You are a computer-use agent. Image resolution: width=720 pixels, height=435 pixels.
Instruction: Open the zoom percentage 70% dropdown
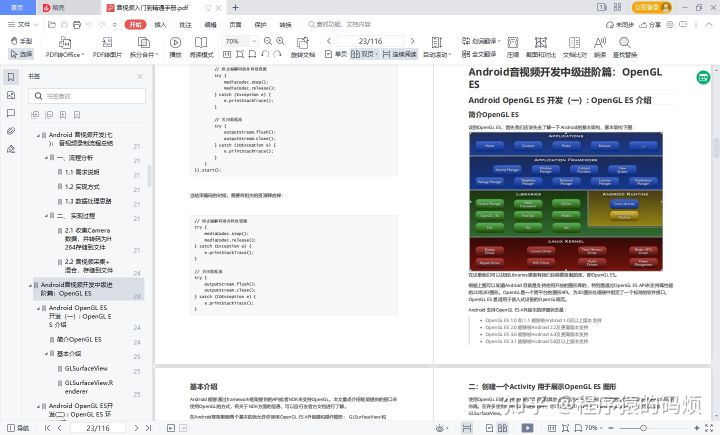tap(253, 41)
